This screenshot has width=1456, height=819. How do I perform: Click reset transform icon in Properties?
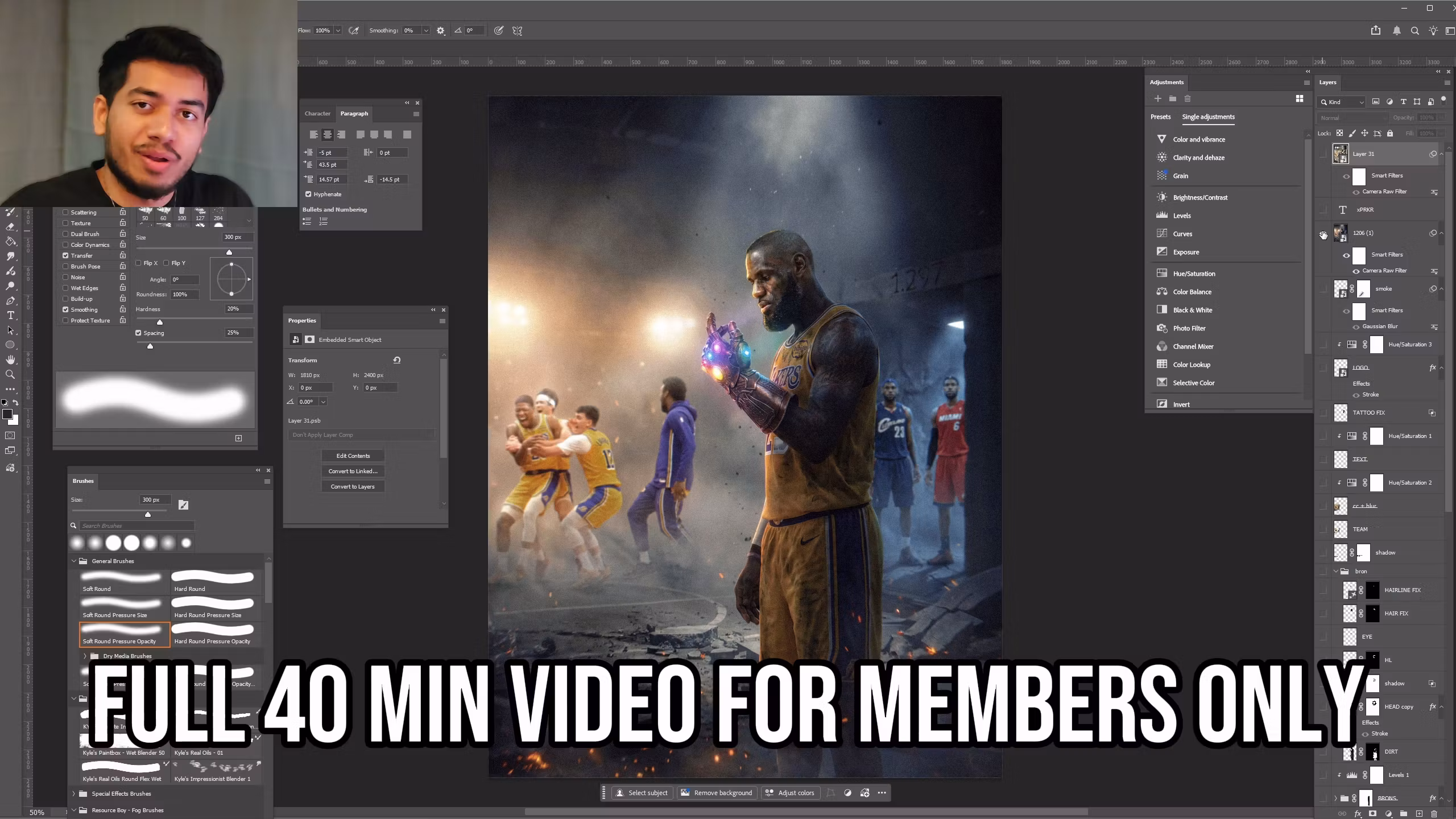point(397,360)
